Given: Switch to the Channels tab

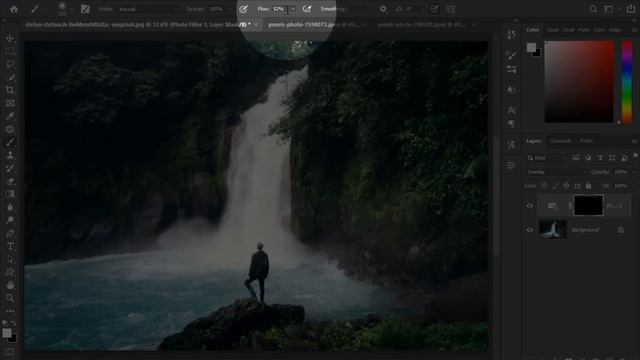Looking at the screenshot, I should [560, 141].
